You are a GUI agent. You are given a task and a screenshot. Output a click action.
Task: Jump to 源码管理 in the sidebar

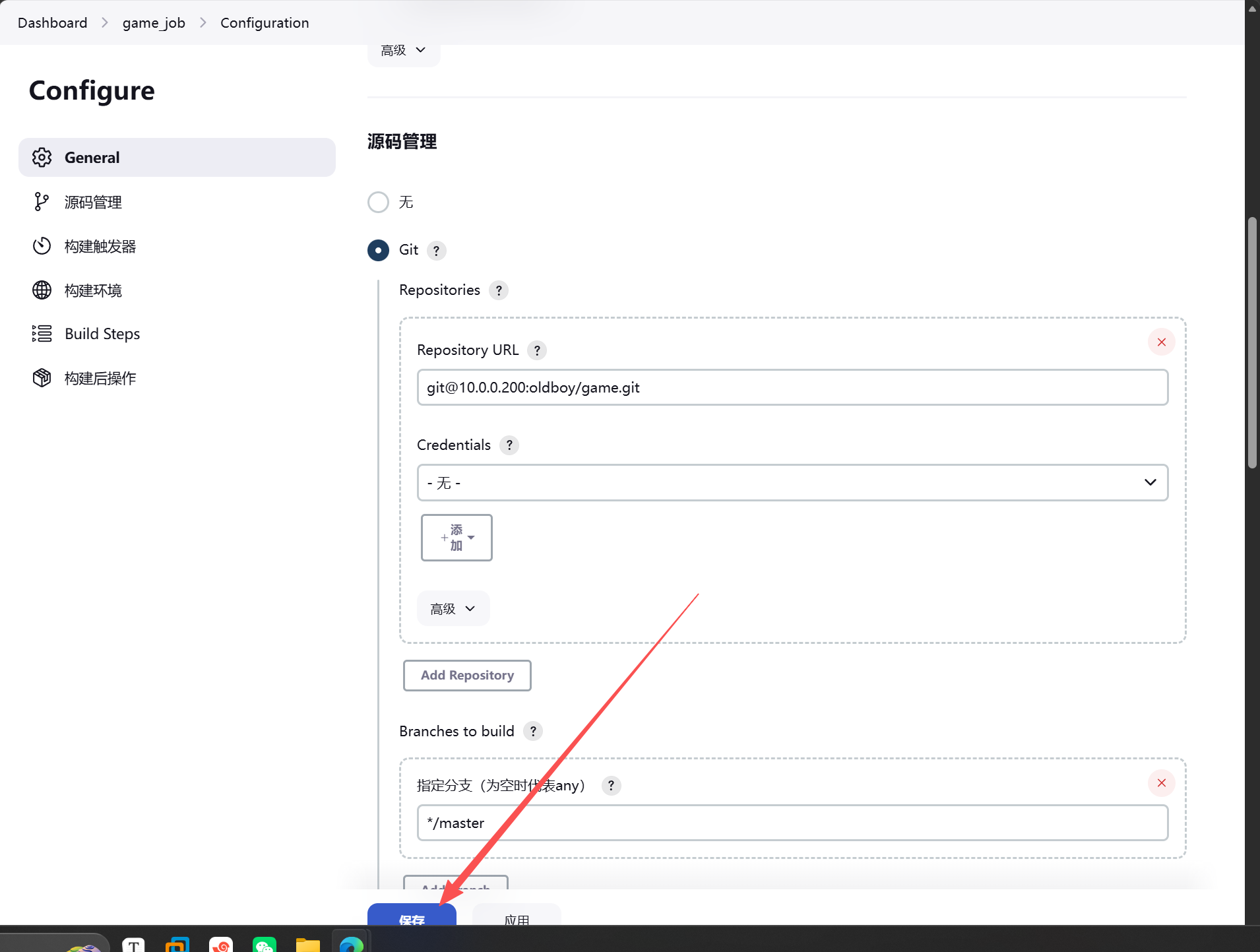pyautogui.click(x=93, y=202)
